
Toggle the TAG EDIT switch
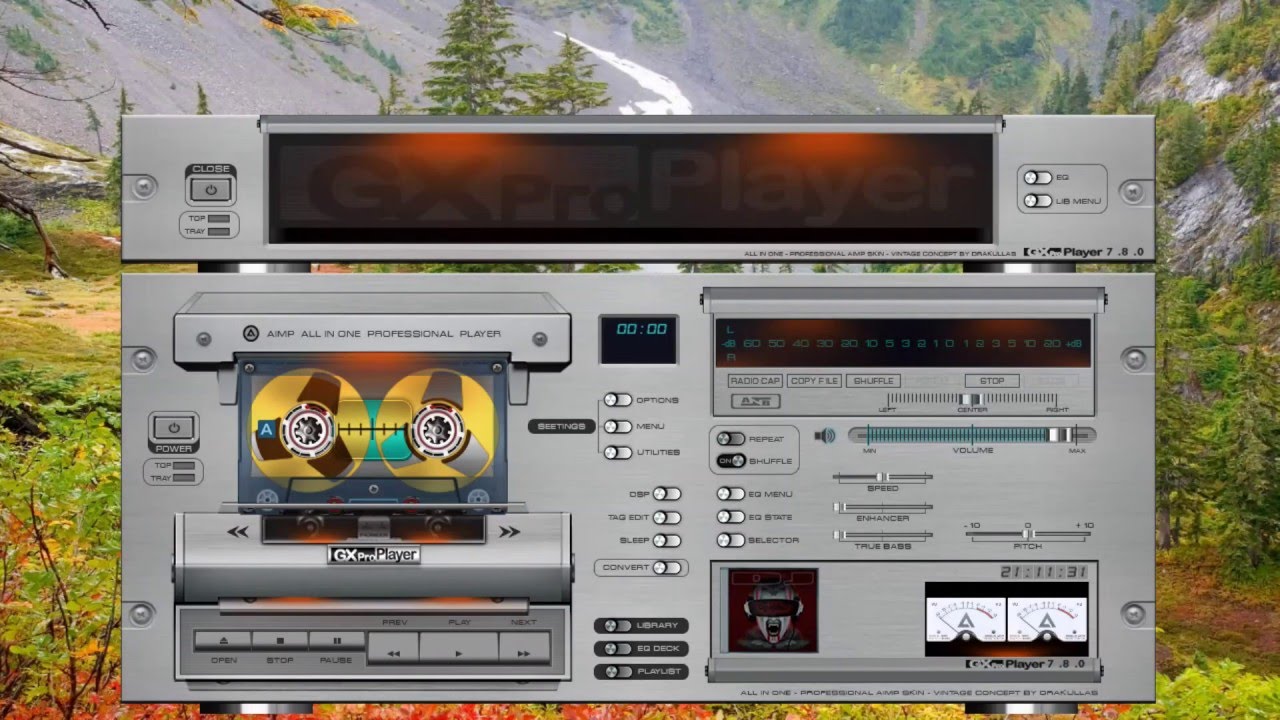[x=667, y=517]
